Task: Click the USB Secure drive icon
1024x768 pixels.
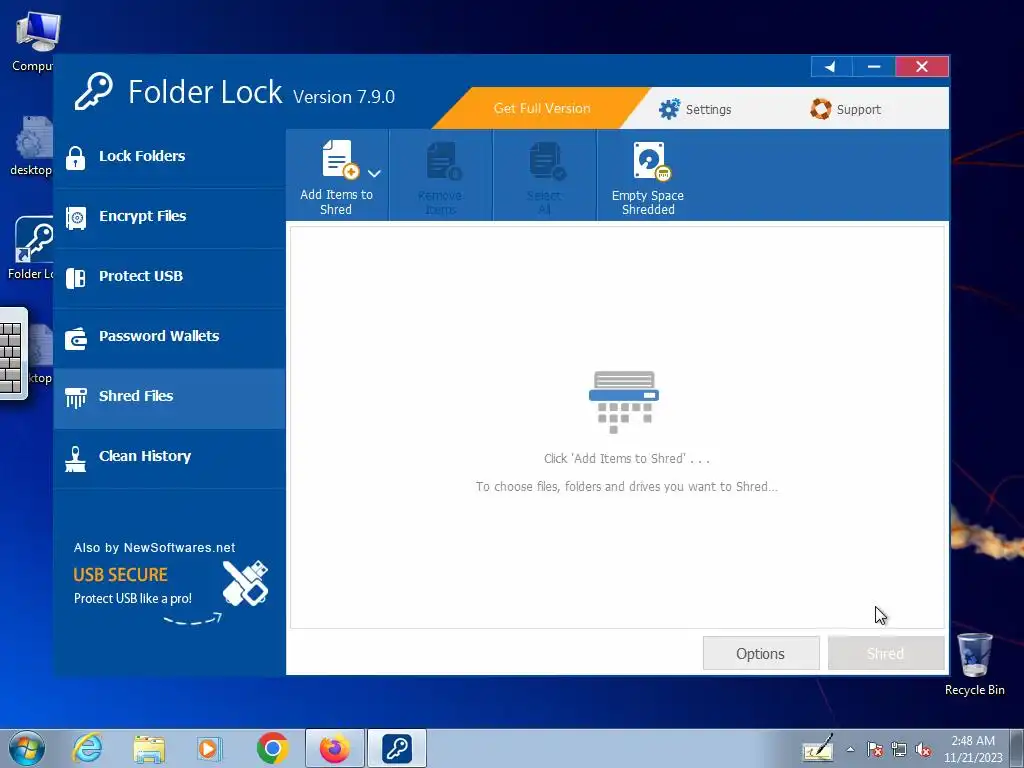Action: 246,583
